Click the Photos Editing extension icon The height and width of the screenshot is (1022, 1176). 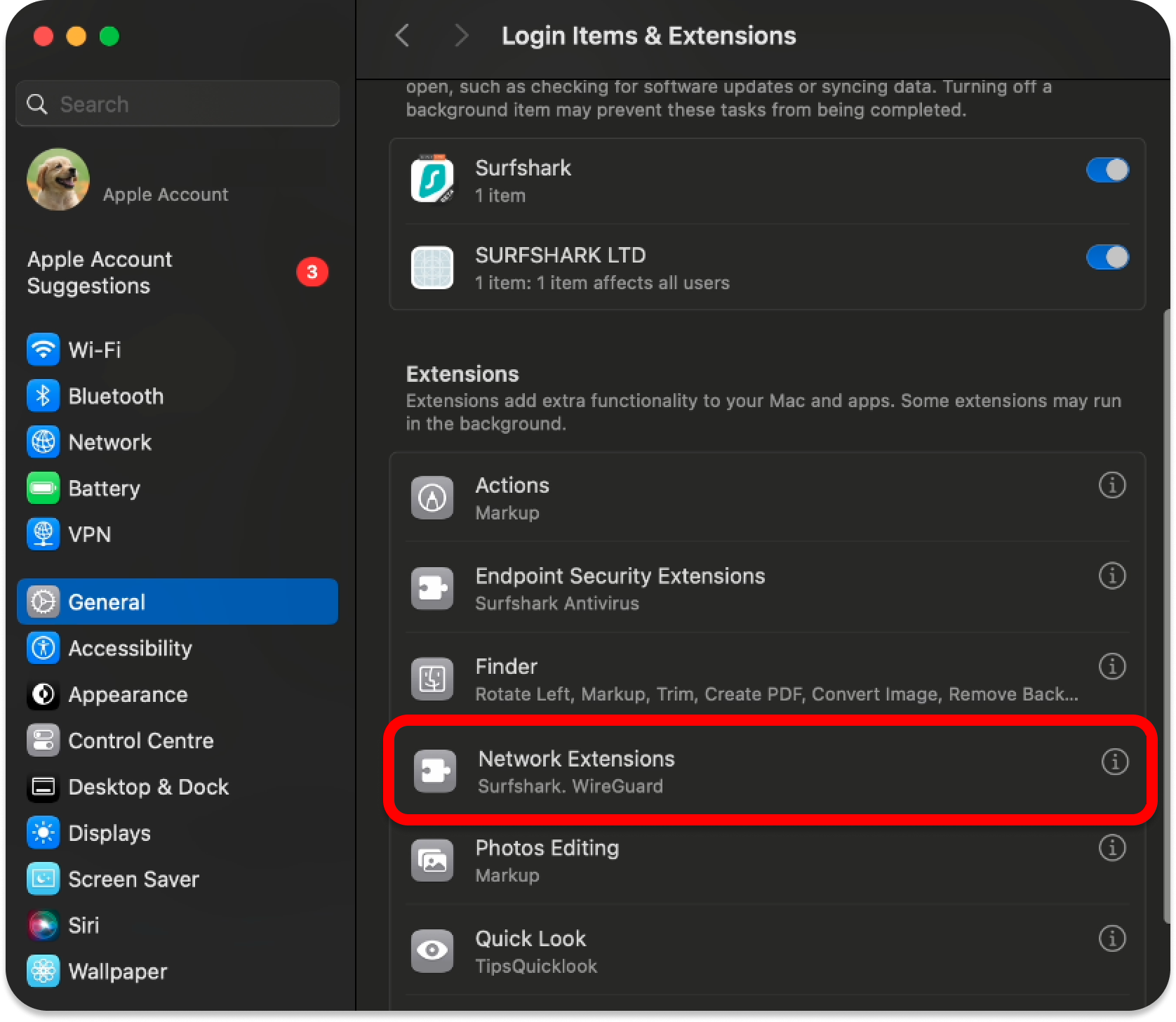pyautogui.click(x=432, y=861)
